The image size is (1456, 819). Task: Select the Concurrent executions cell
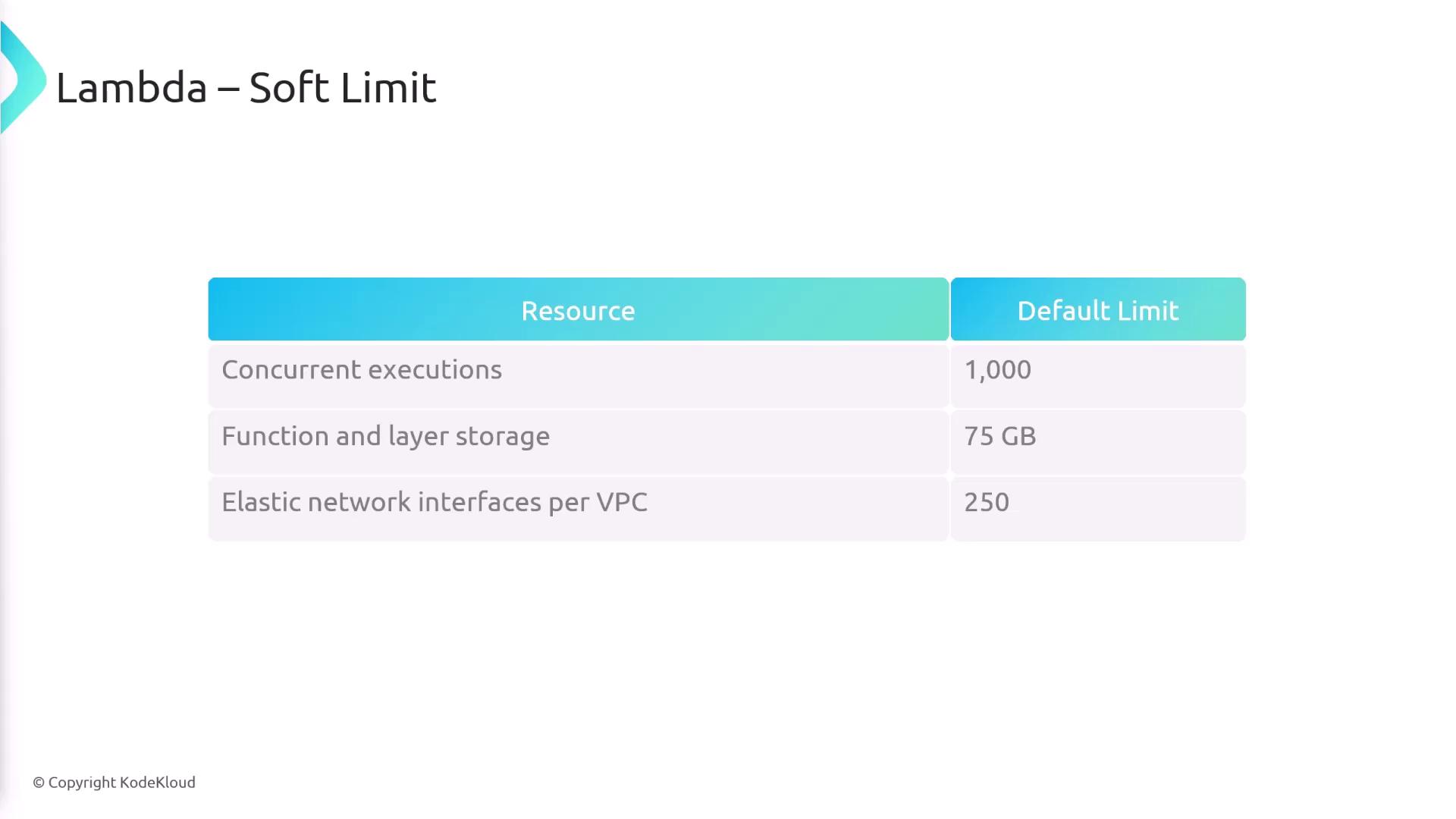[361, 370]
